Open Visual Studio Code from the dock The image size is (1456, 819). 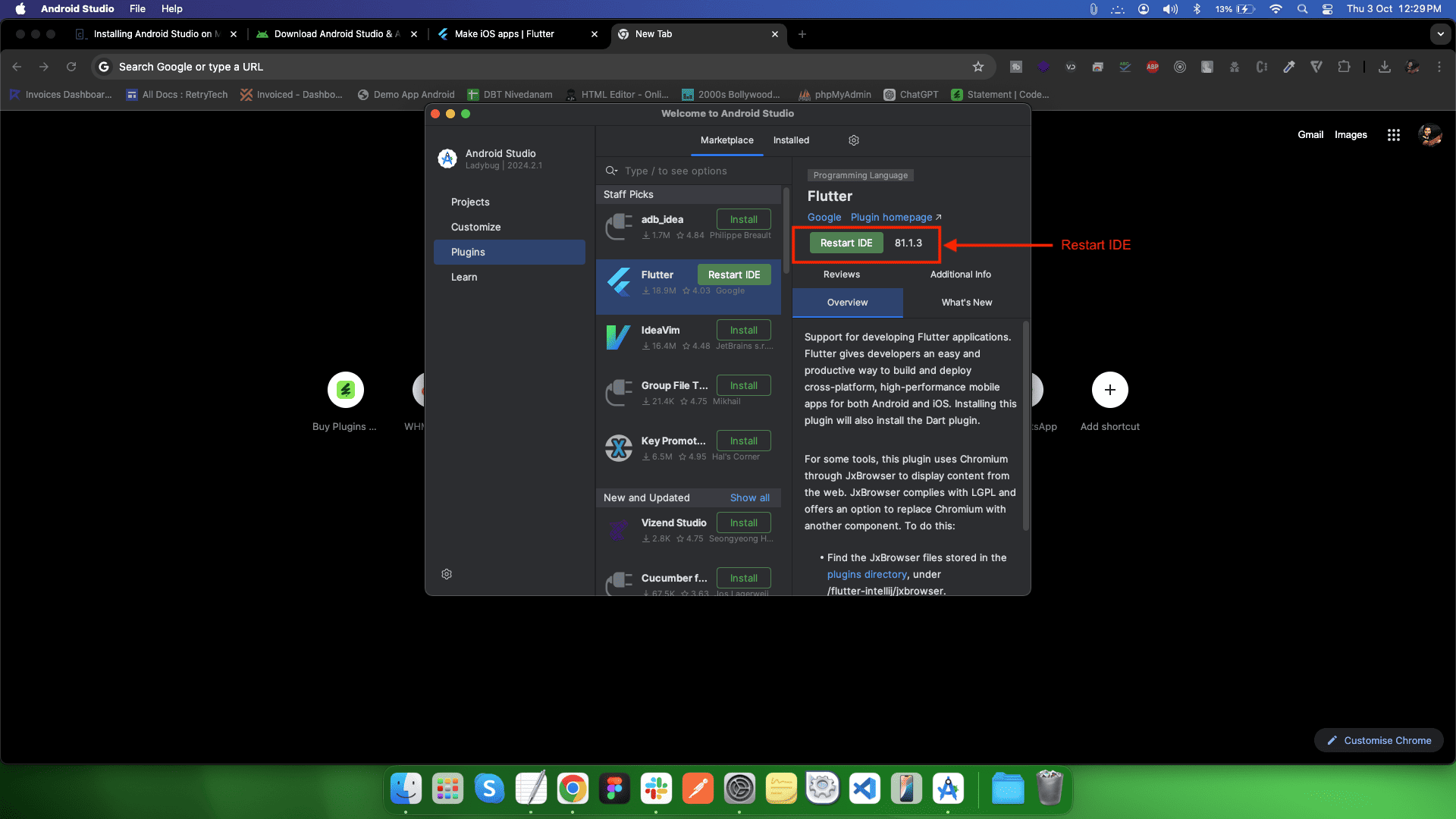pyautogui.click(x=864, y=789)
